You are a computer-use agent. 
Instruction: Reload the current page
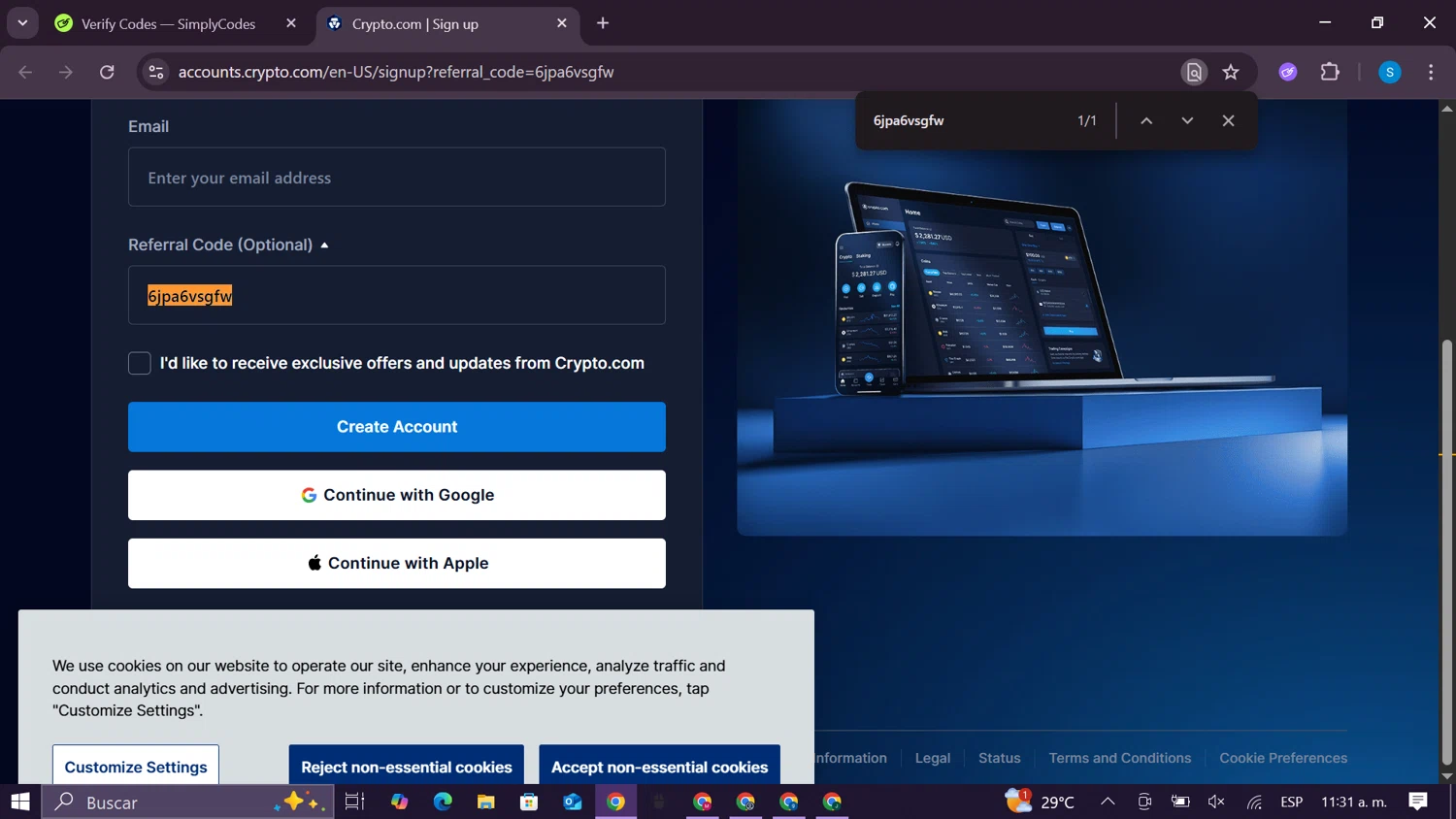tap(107, 72)
